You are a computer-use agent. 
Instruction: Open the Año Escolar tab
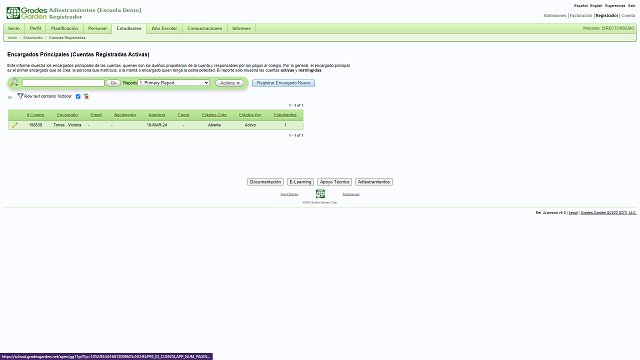point(164,29)
